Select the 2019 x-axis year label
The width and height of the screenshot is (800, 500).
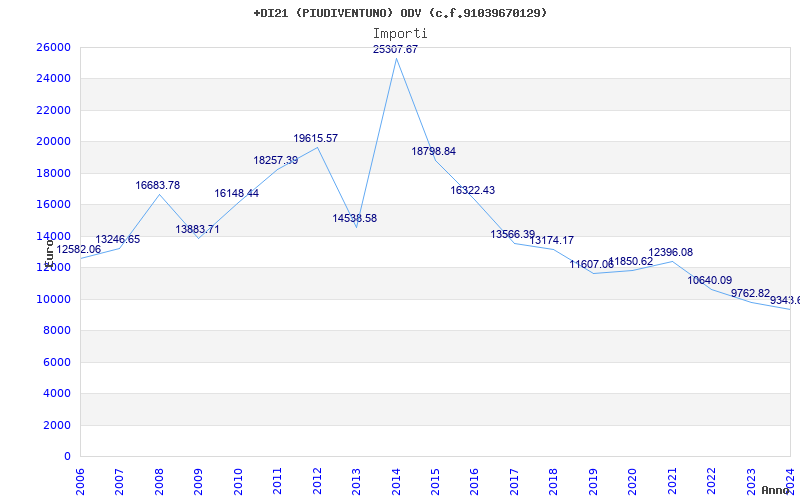click(x=593, y=482)
